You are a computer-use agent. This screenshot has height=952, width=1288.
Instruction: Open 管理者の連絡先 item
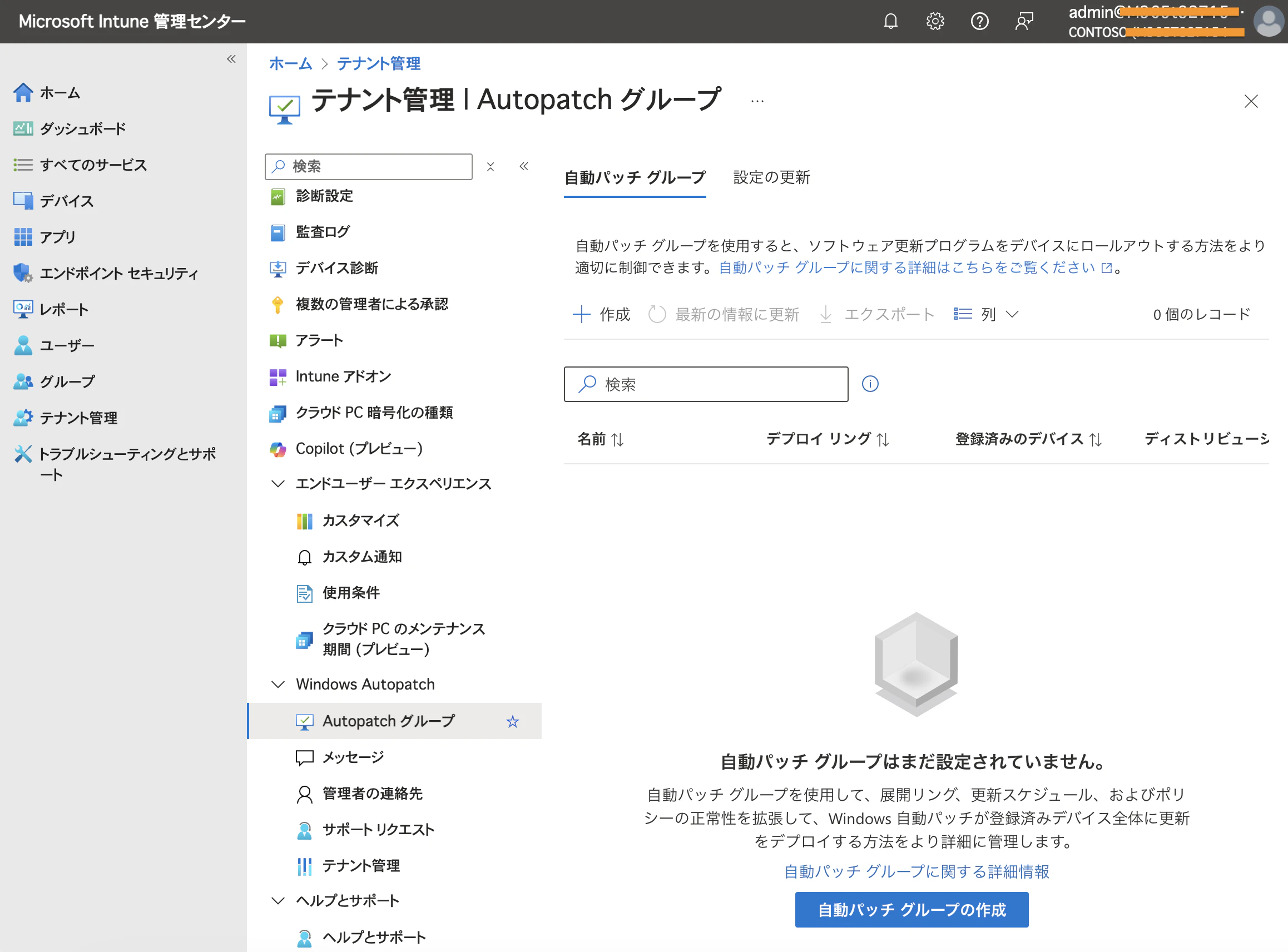click(360, 794)
